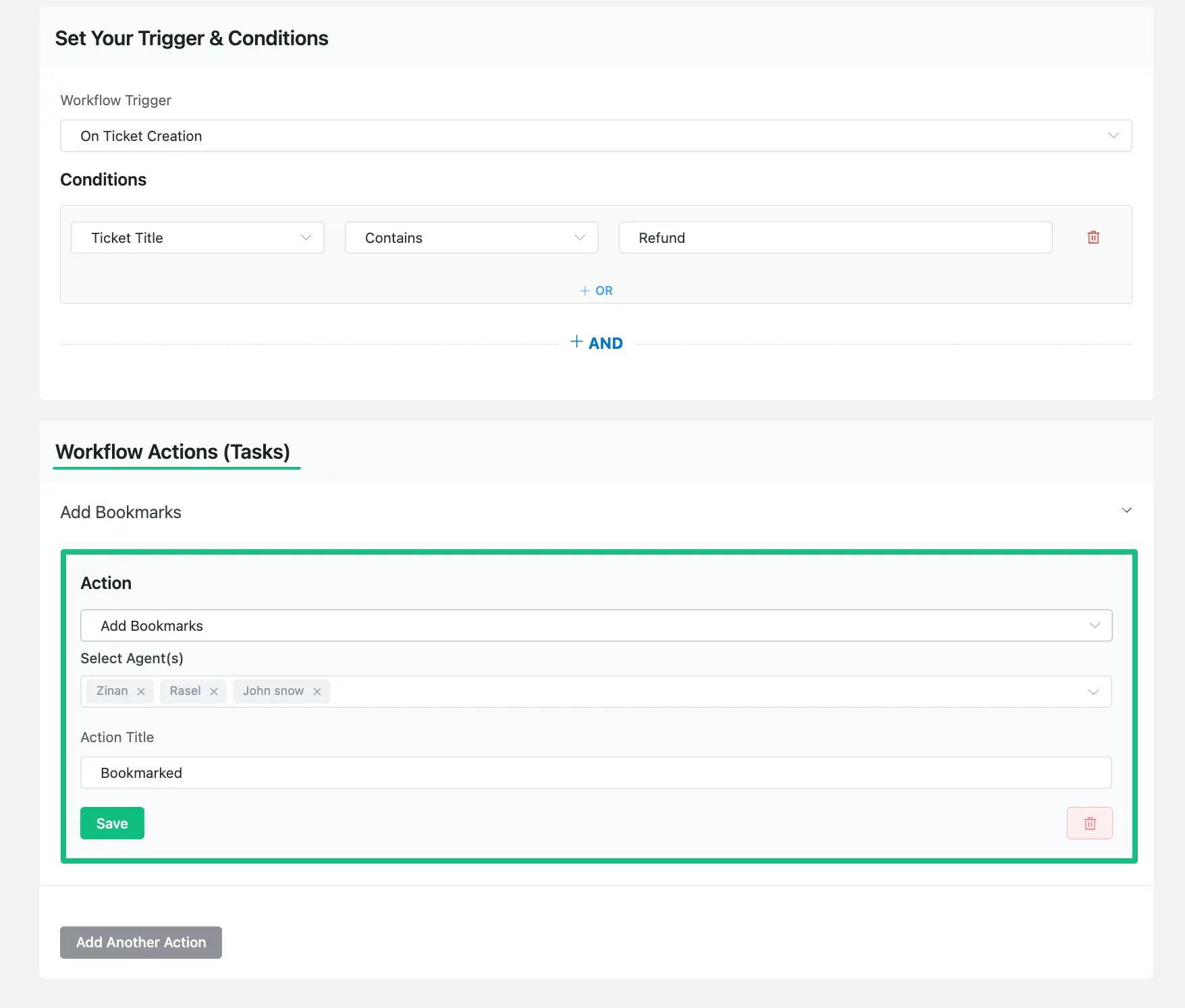Image resolution: width=1185 pixels, height=1008 pixels.
Task: Remove Rasel from selected agents
Action: pyautogui.click(x=214, y=692)
